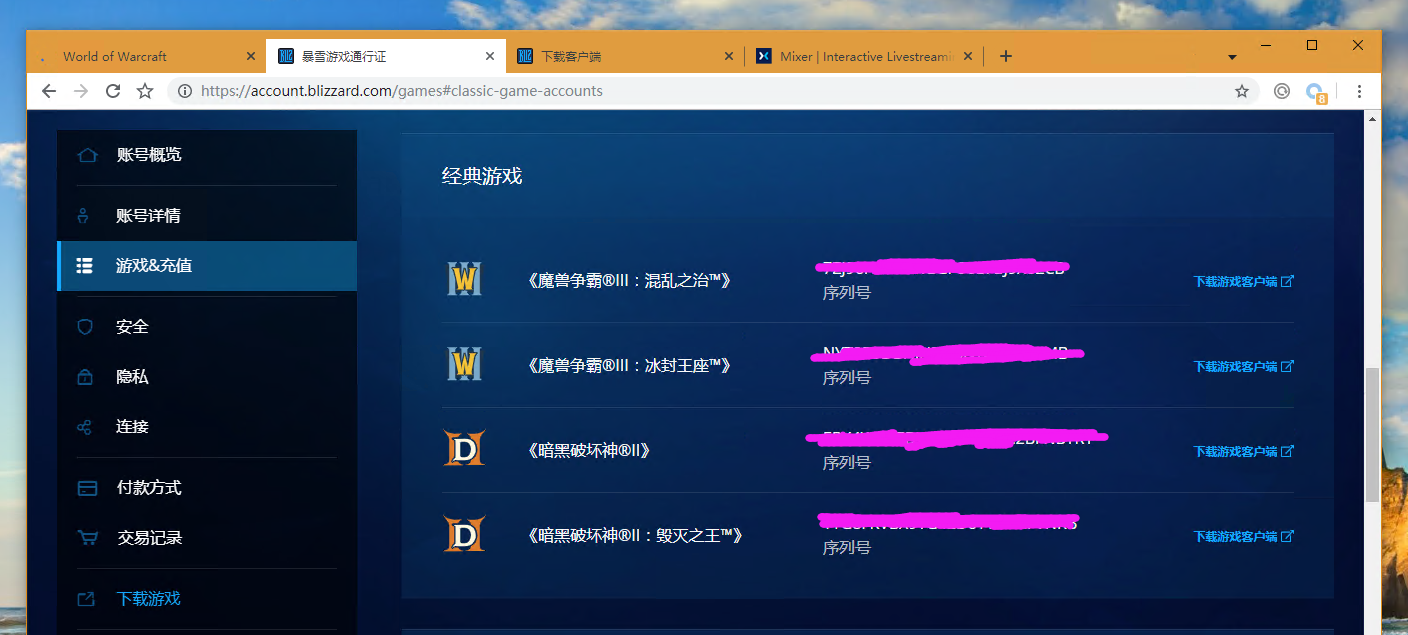Click title 《暗黑破坏神®II》
Viewport: 1408px width, 635px height.
coord(590,451)
